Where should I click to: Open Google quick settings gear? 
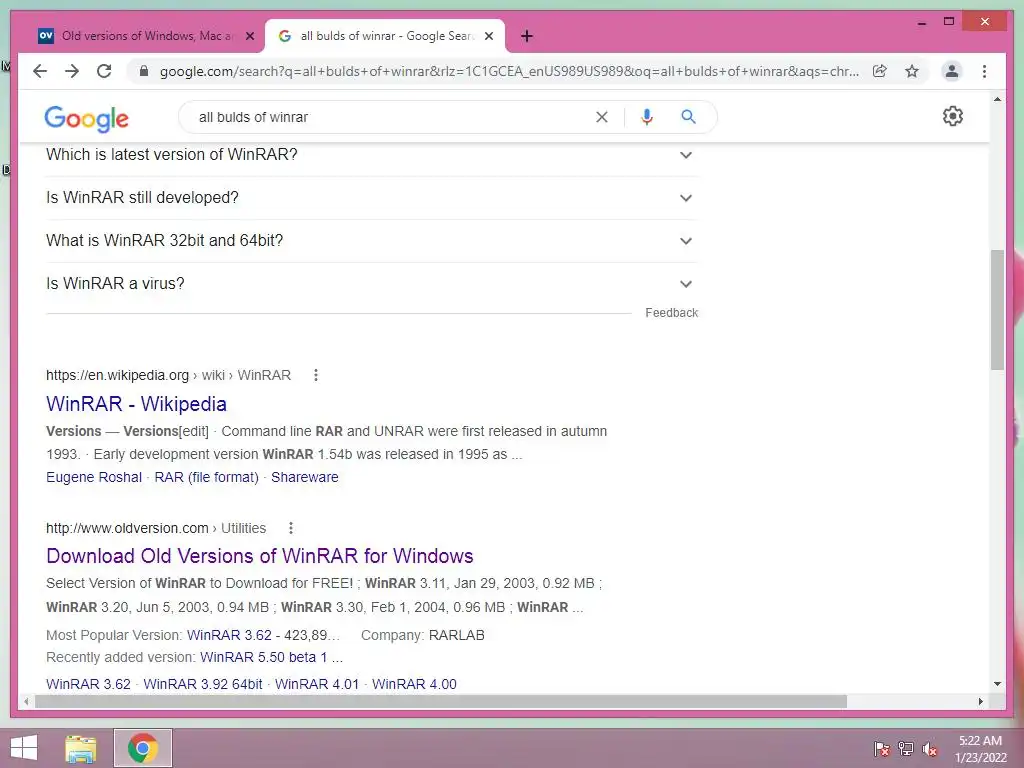952,116
